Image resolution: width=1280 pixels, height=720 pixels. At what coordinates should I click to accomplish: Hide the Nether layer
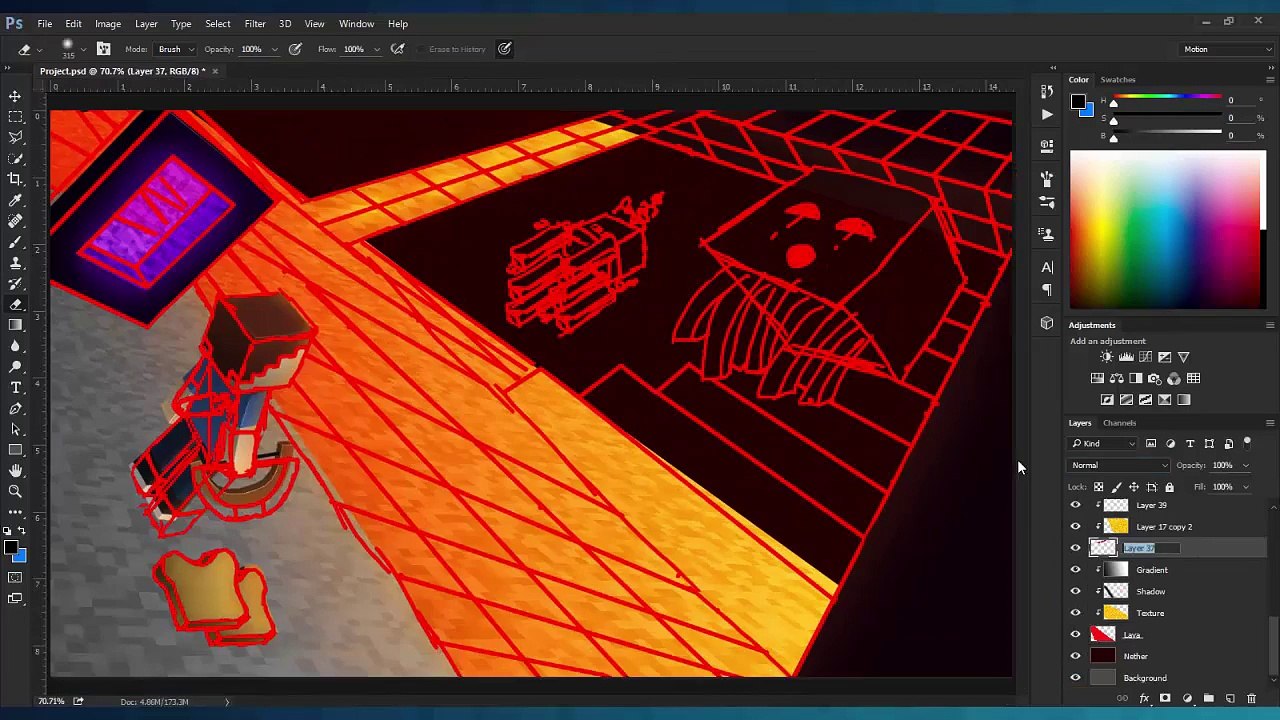click(x=1076, y=656)
